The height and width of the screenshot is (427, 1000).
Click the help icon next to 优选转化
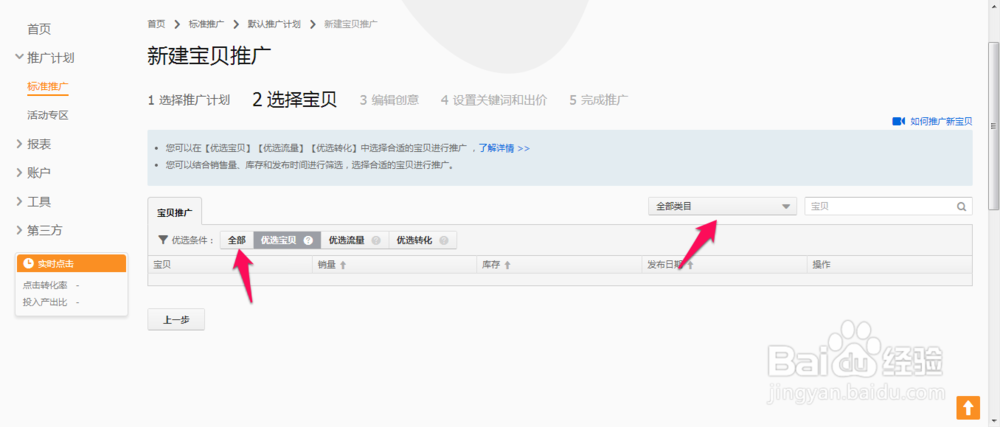coord(444,241)
